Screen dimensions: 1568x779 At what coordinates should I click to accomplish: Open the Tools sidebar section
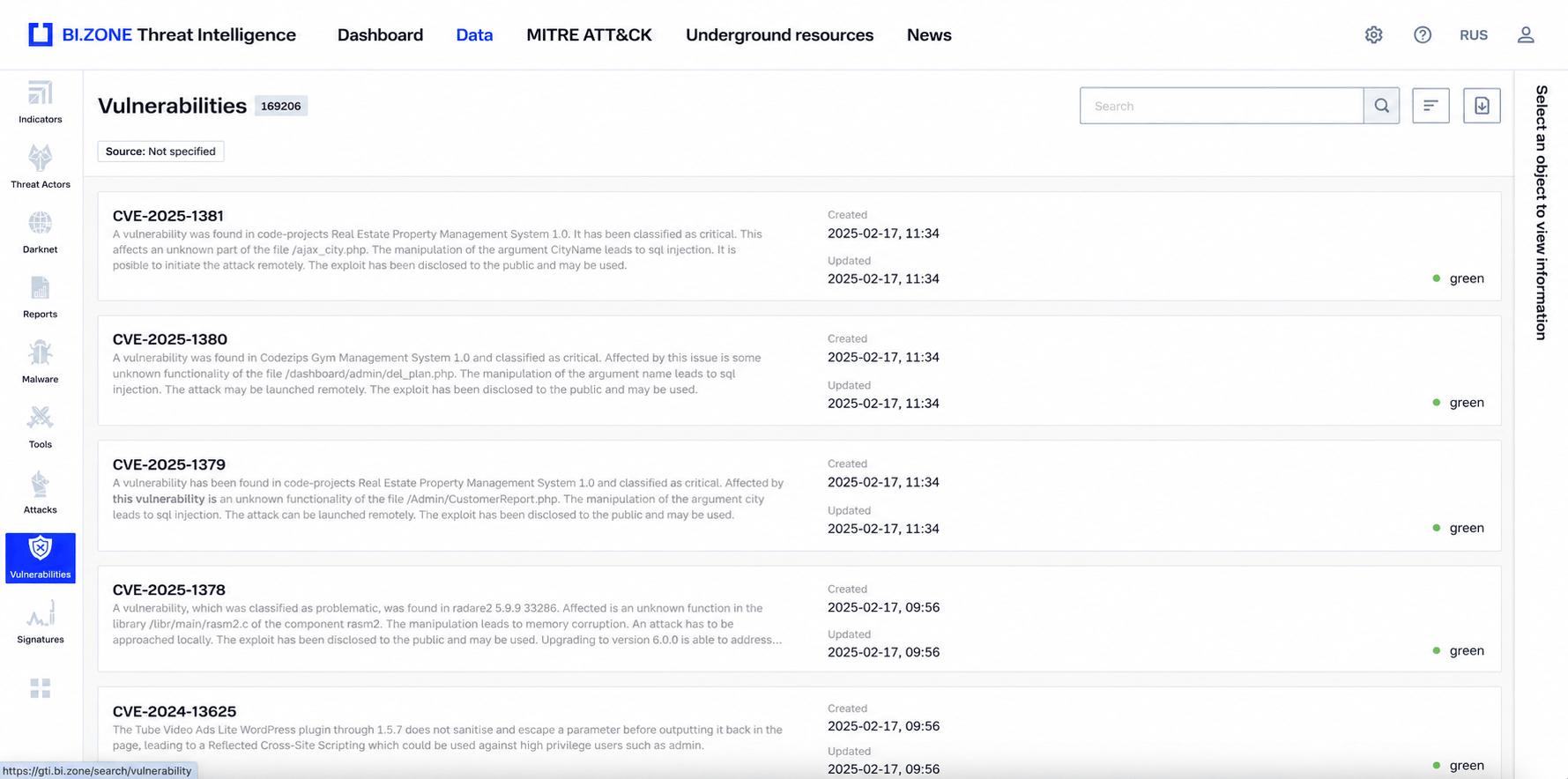pyautogui.click(x=41, y=427)
